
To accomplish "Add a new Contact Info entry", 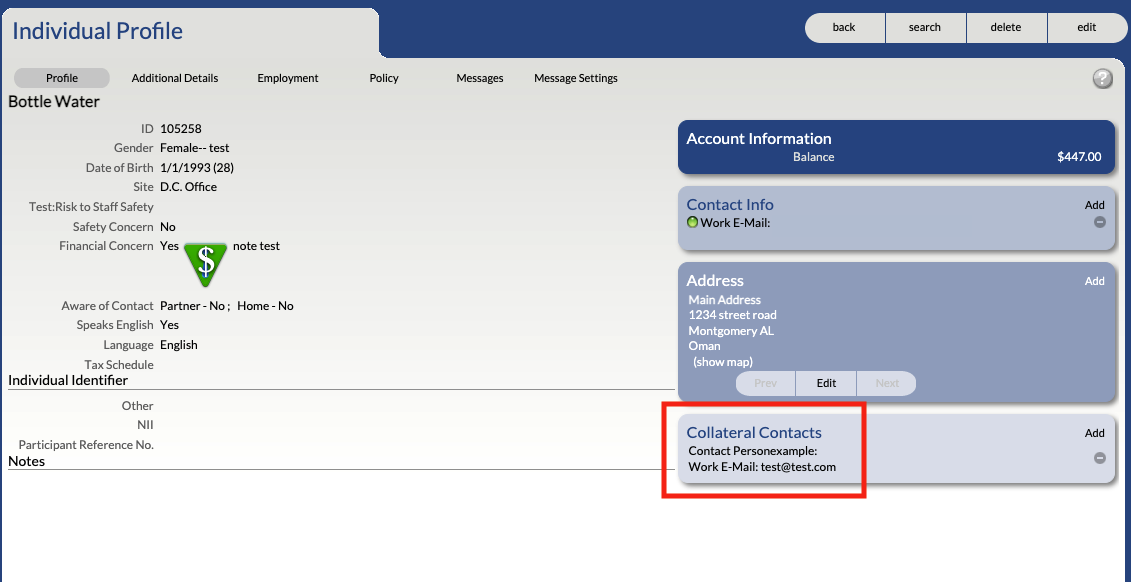I will click(1094, 205).
